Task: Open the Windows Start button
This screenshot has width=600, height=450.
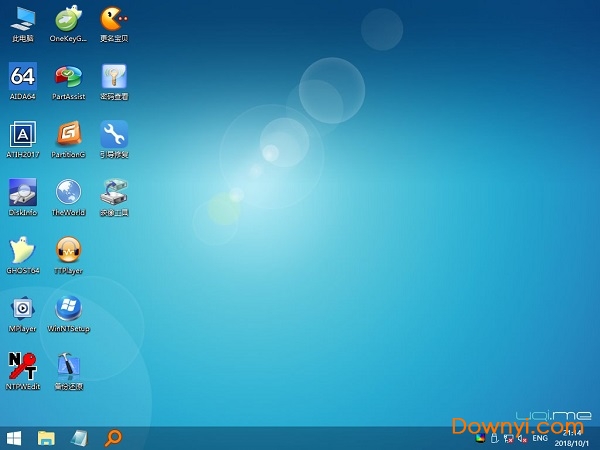Action: click(15, 438)
